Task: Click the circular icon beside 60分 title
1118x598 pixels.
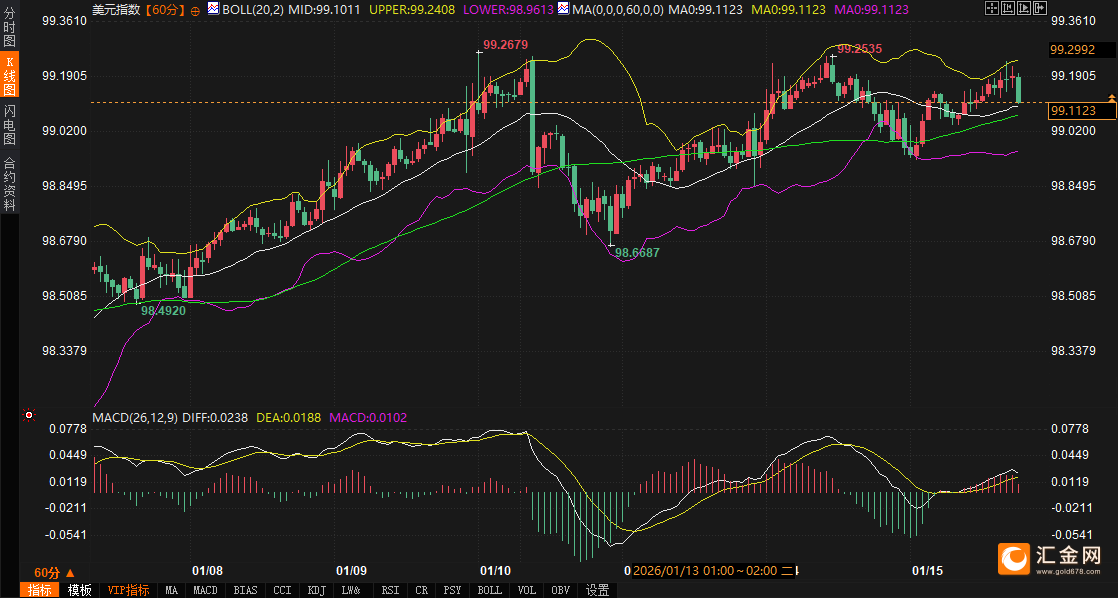Action: (x=195, y=10)
